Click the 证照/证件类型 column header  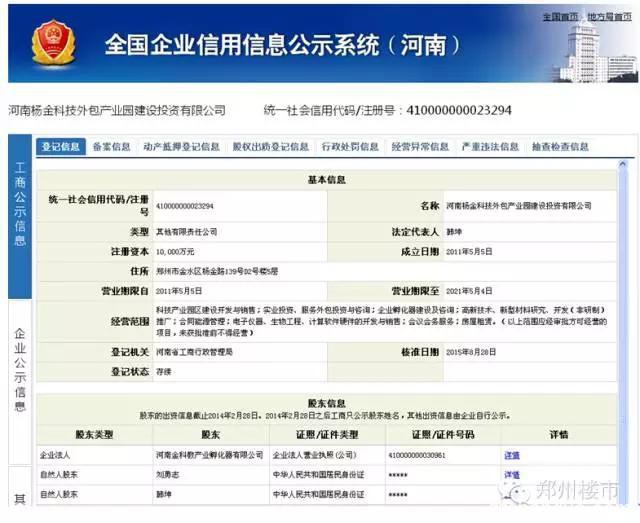click(327, 435)
